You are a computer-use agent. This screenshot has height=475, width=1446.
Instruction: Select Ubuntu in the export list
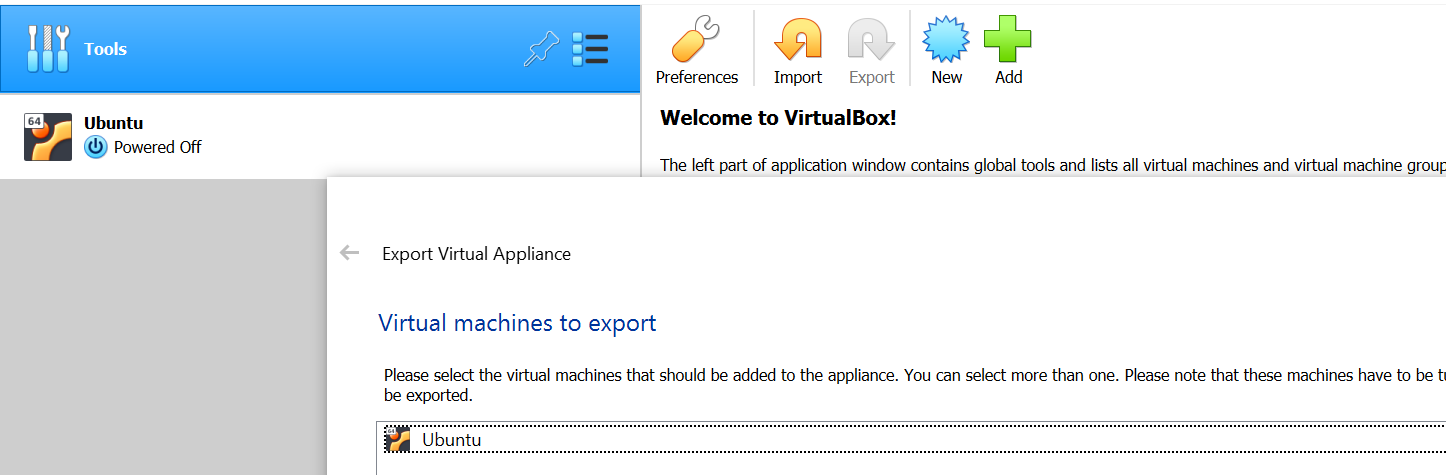[x=915, y=440]
